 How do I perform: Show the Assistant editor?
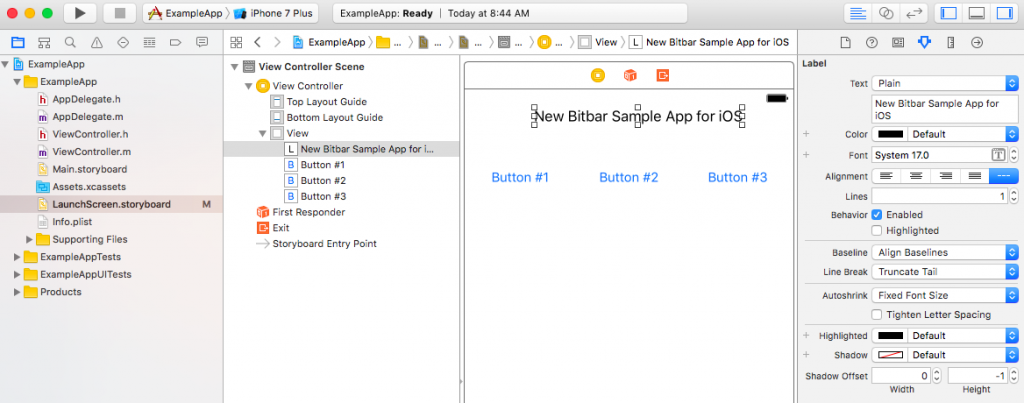886,13
